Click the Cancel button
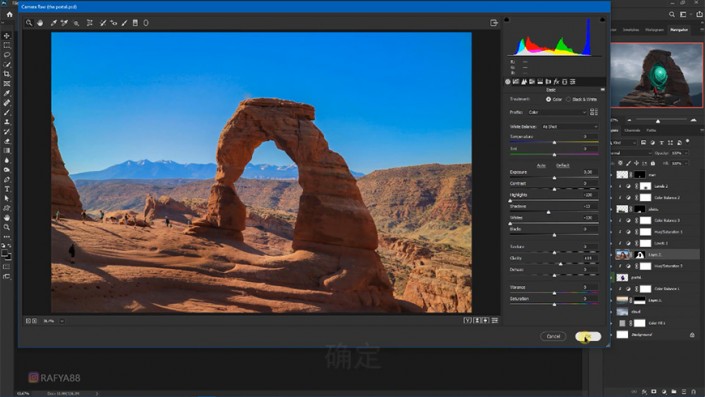Viewport: 705px width, 397px height. coord(553,336)
